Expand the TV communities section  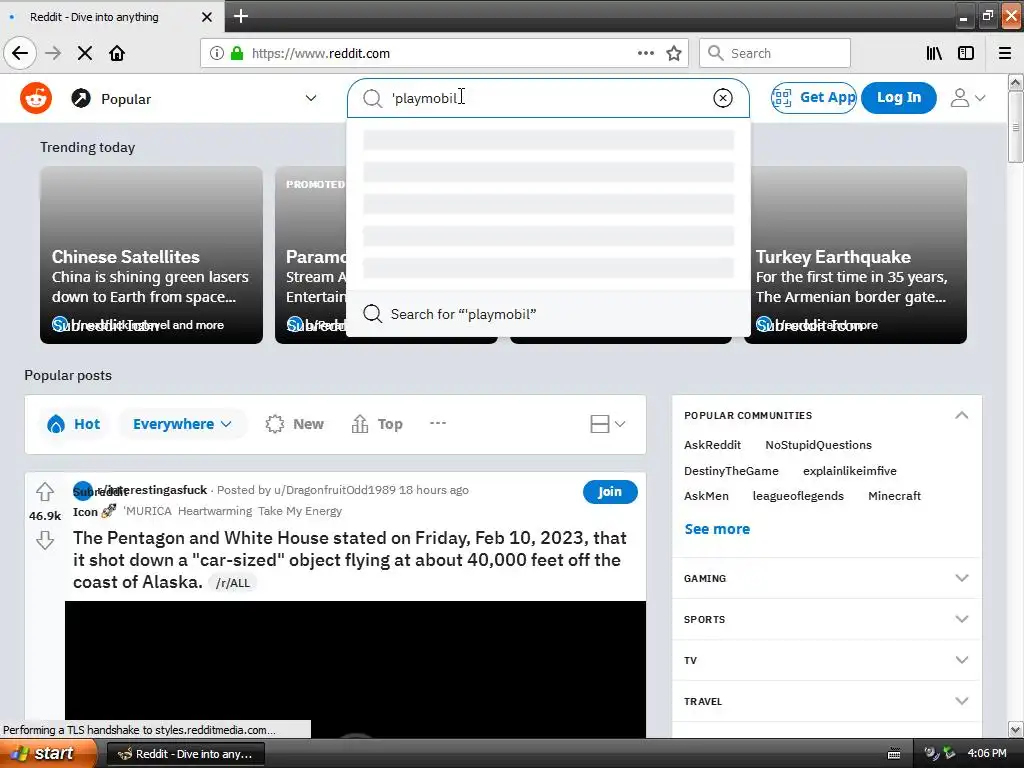coord(826,660)
